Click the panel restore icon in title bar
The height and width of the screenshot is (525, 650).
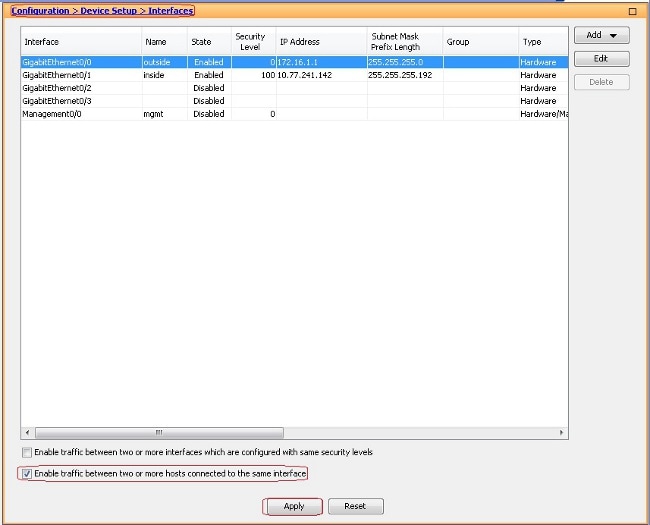point(632,10)
